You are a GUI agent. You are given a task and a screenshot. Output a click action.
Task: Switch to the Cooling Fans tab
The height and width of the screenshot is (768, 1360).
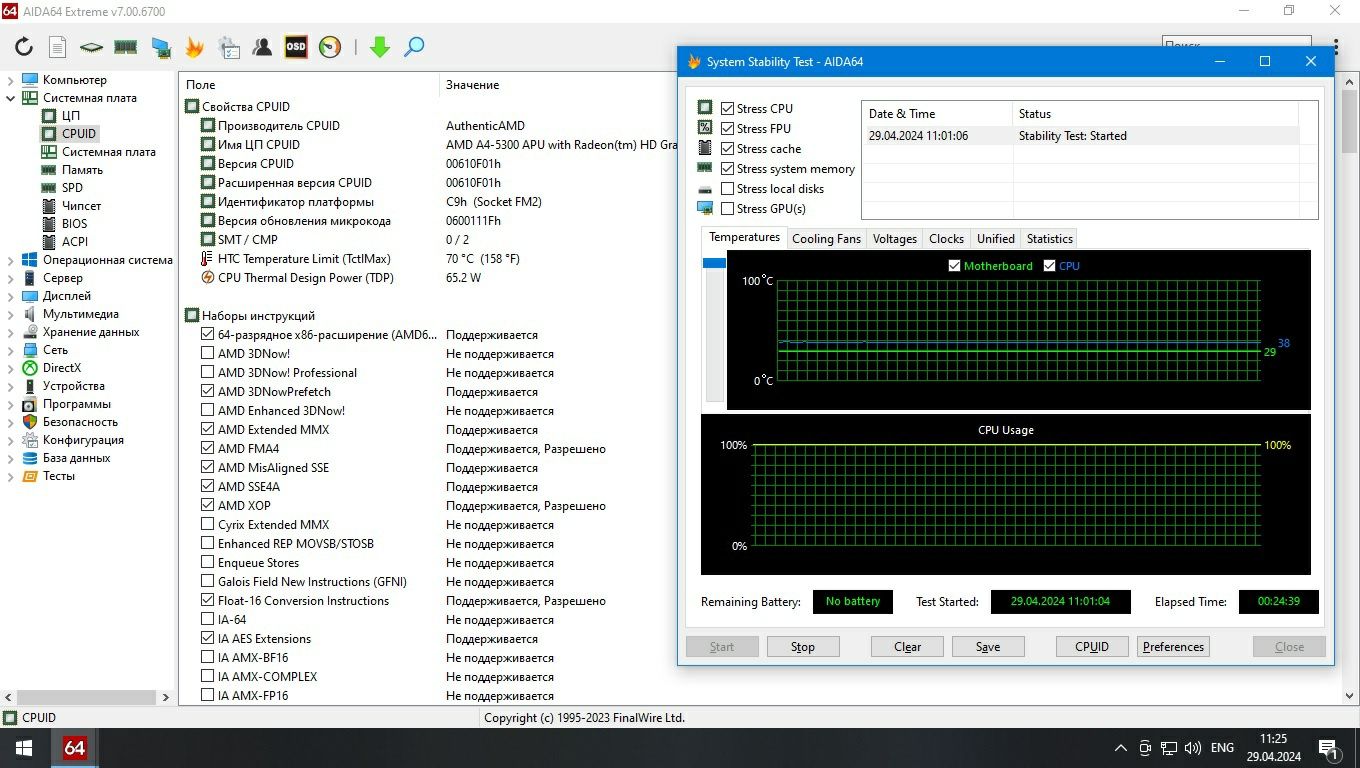click(826, 239)
